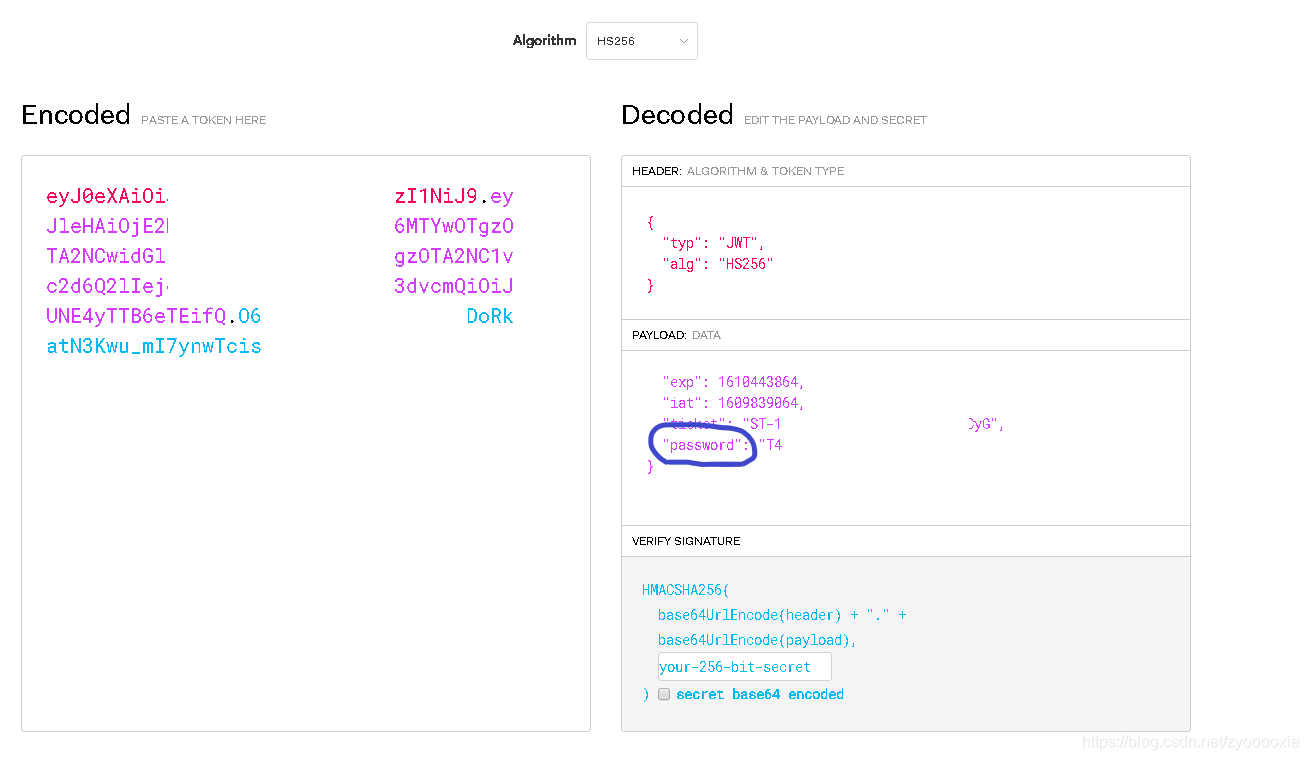
Task: Click encoded token line atN3Kwu_mI7ynwTcis
Action: coord(154,347)
